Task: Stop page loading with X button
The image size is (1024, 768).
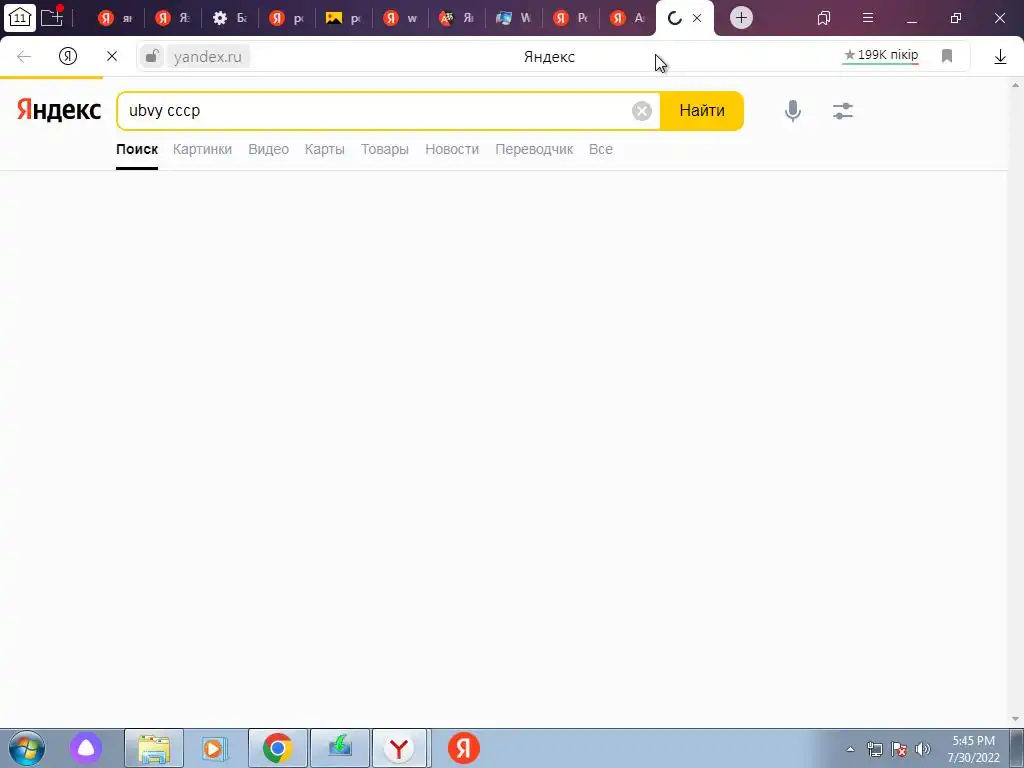Action: 112,57
